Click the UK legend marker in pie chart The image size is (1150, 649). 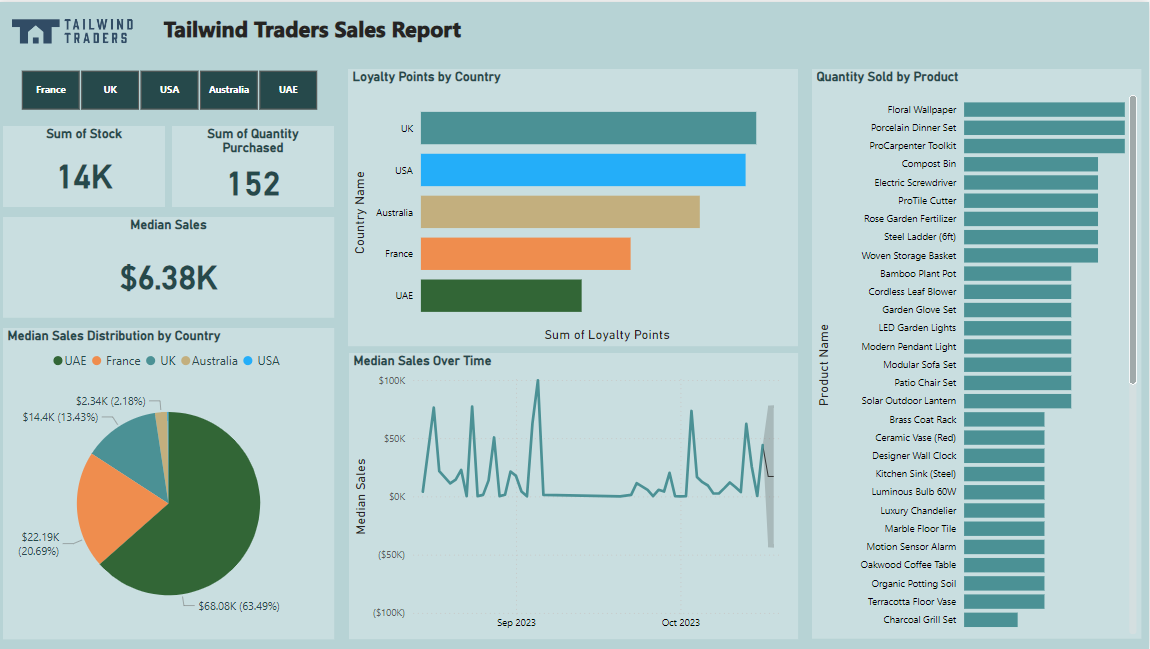click(x=151, y=361)
